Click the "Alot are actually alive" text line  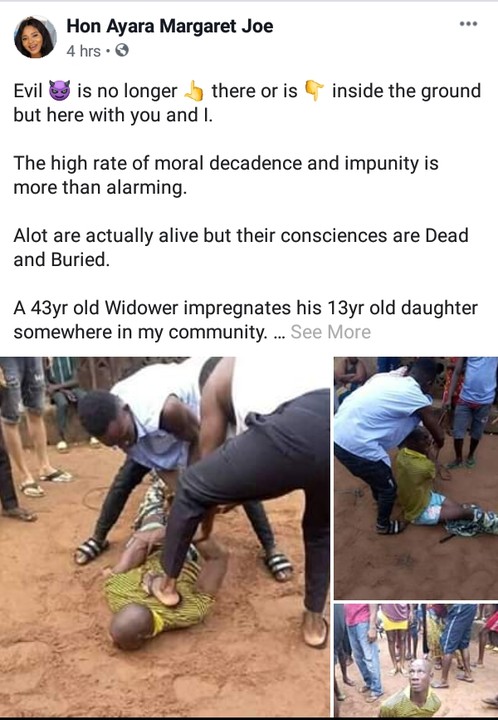241,236
